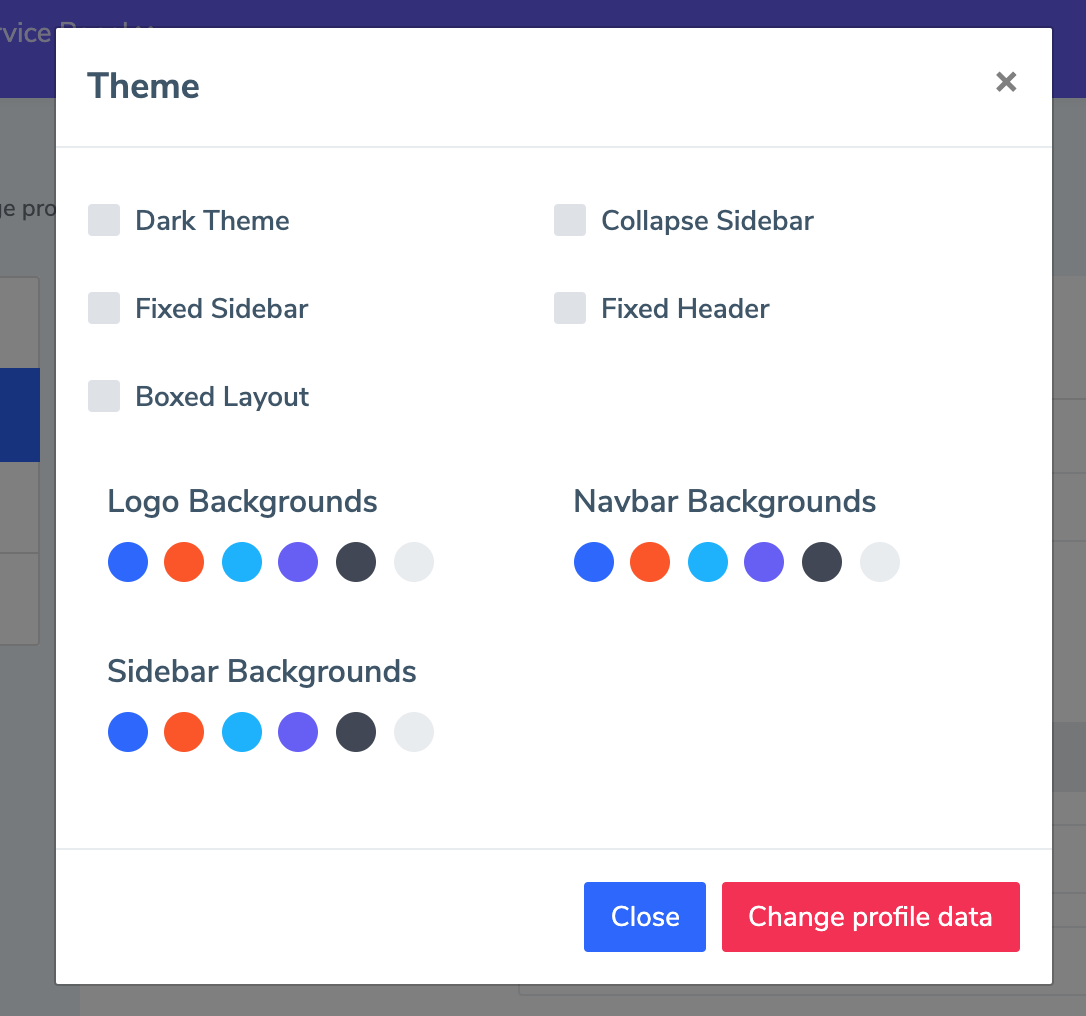The image size is (1086, 1016).
Task: Click the blue Close button
Action: click(645, 917)
